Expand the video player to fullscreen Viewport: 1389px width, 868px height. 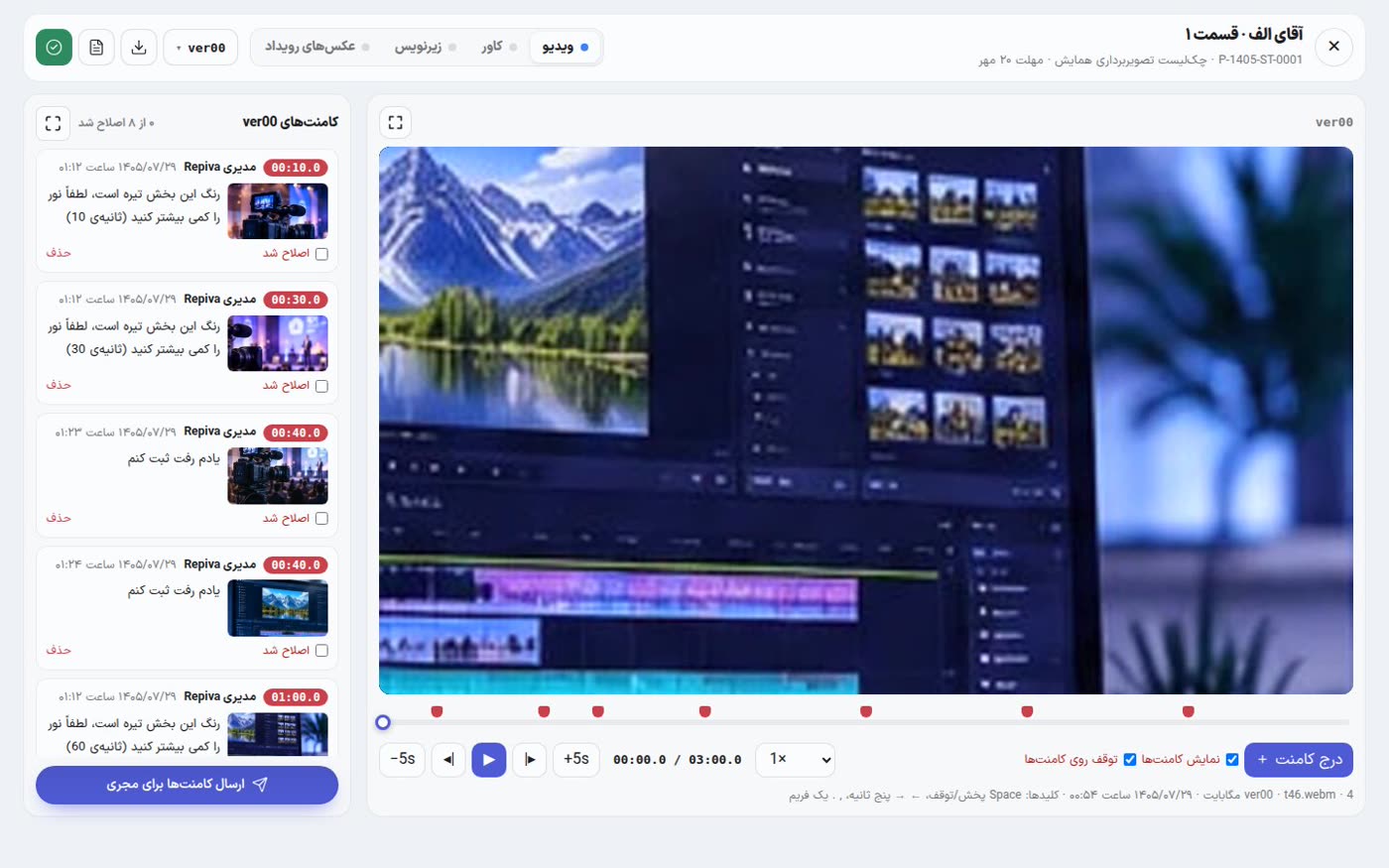396,122
